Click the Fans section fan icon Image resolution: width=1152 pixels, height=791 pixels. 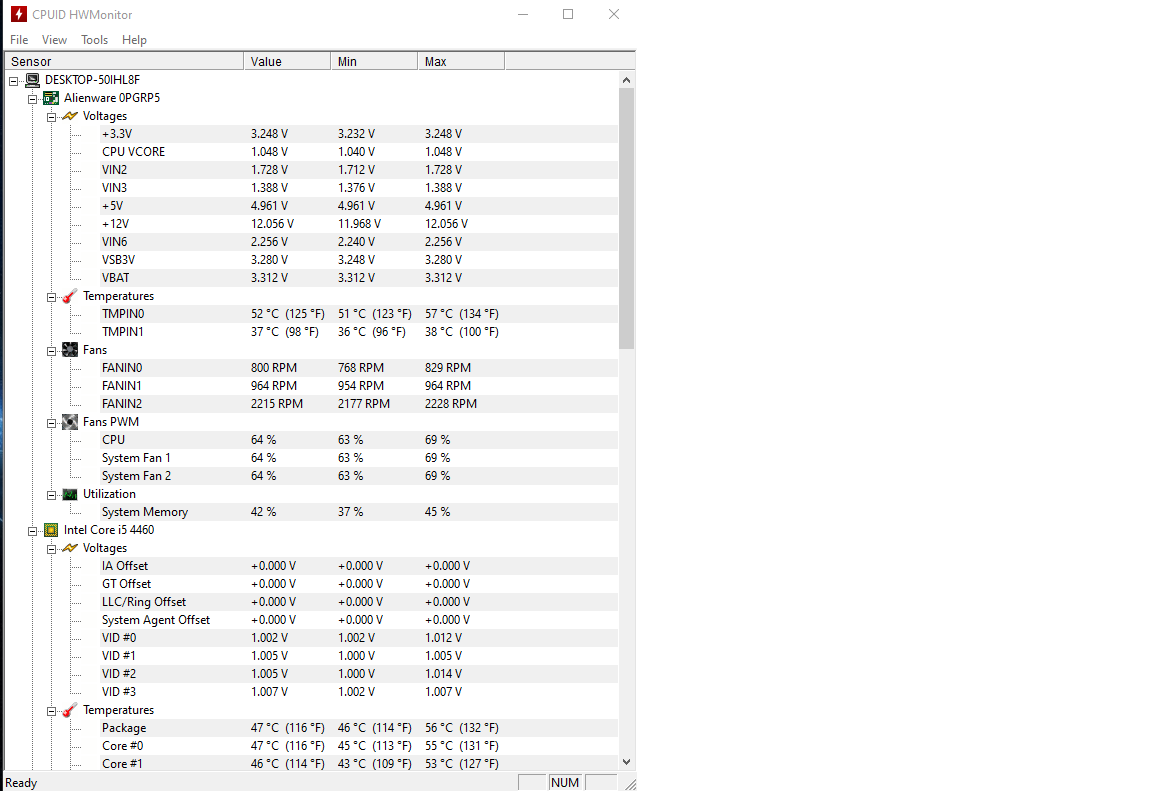point(70,350)
